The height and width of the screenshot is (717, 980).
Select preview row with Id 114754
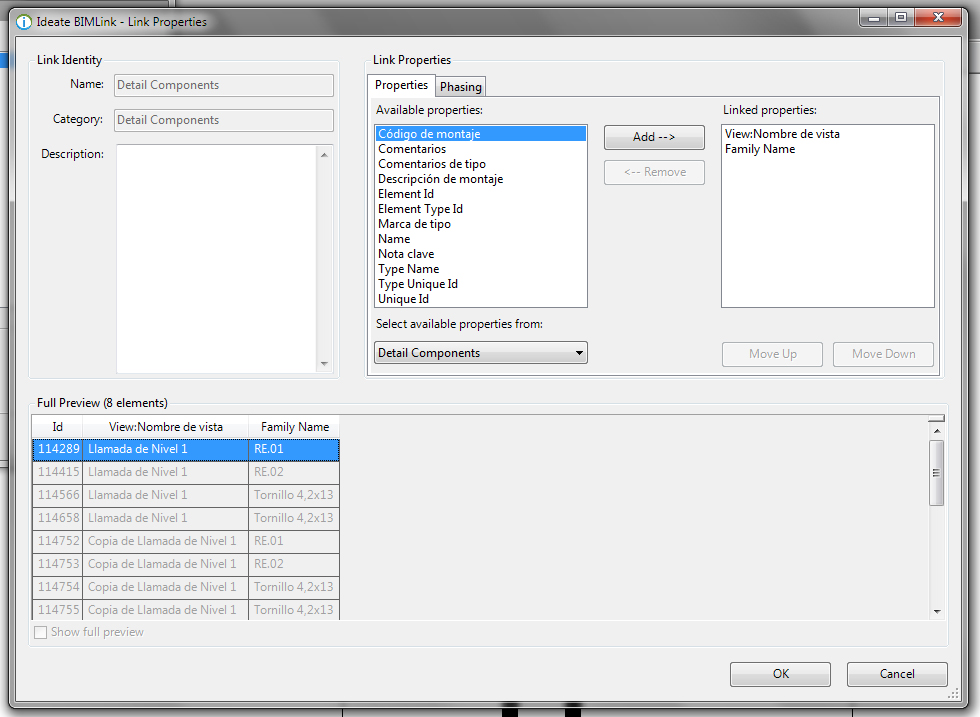(186, 587)
